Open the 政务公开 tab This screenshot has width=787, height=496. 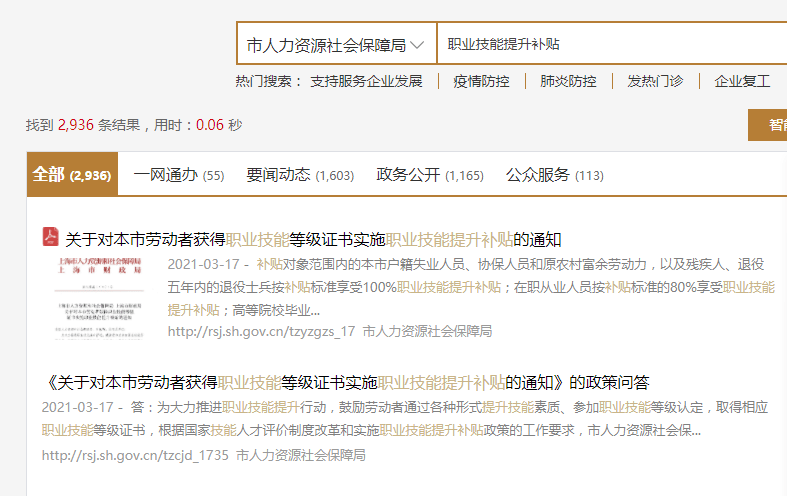coord(430,175)
